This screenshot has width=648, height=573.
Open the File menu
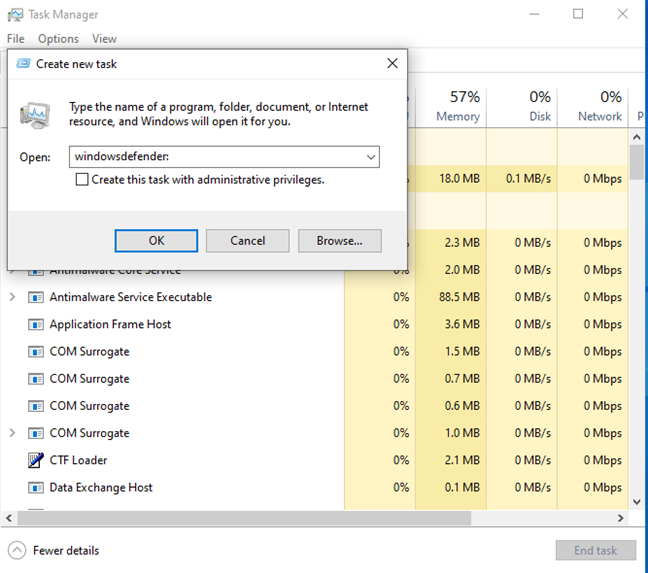(16, 39)
